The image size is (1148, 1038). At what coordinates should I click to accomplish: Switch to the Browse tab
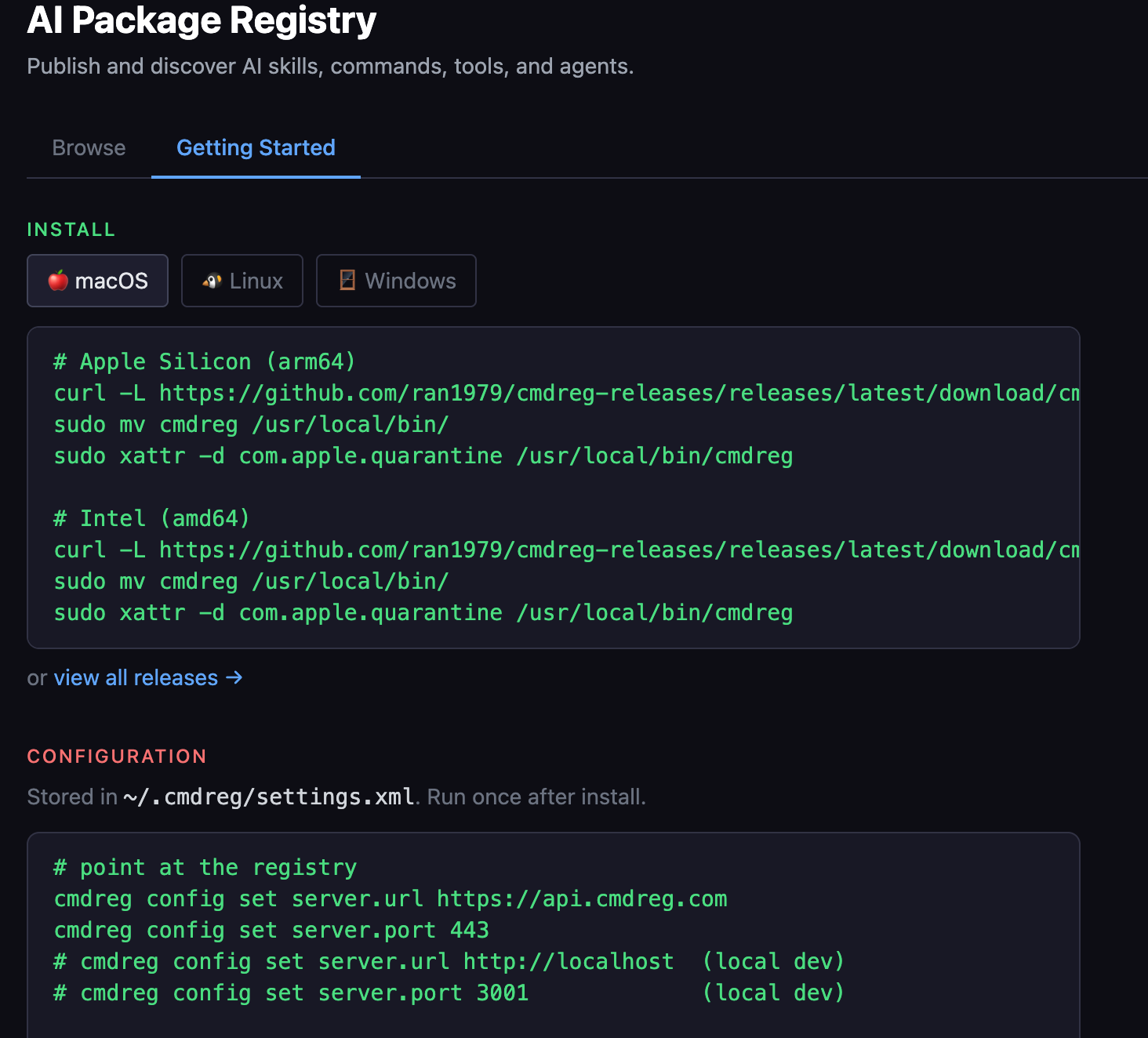point(89,148)
